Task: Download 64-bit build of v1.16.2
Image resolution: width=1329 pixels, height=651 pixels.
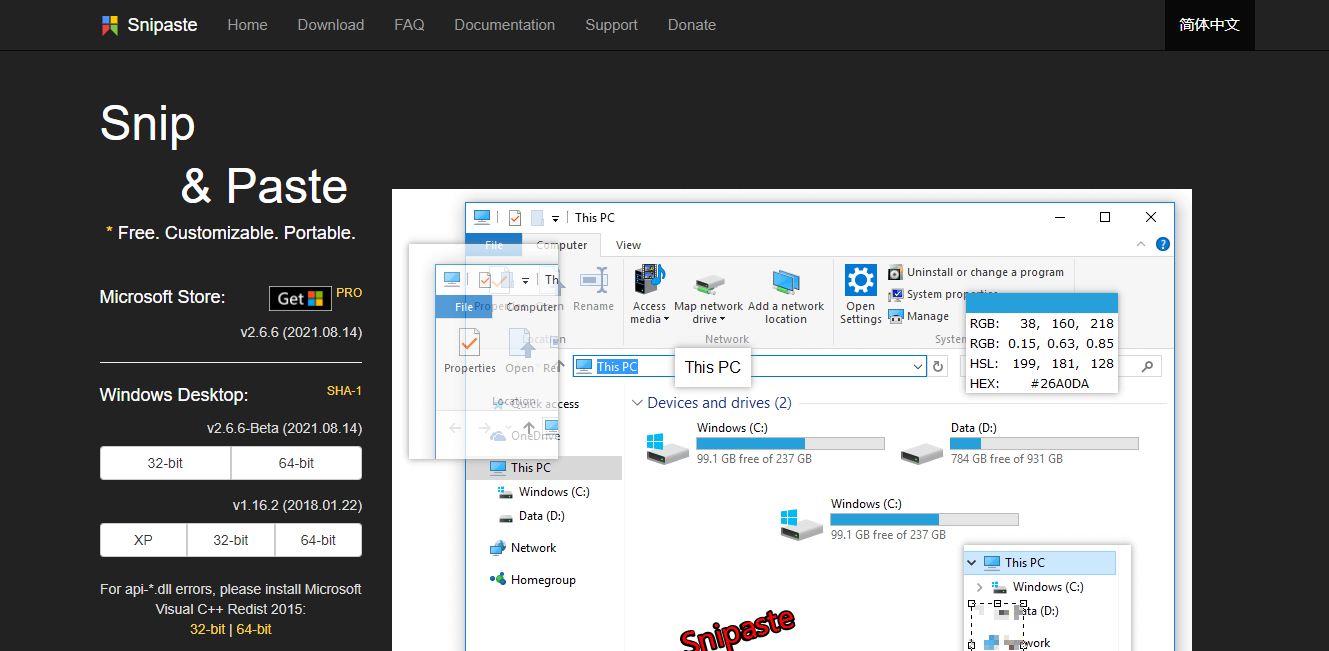Action: 318,540
